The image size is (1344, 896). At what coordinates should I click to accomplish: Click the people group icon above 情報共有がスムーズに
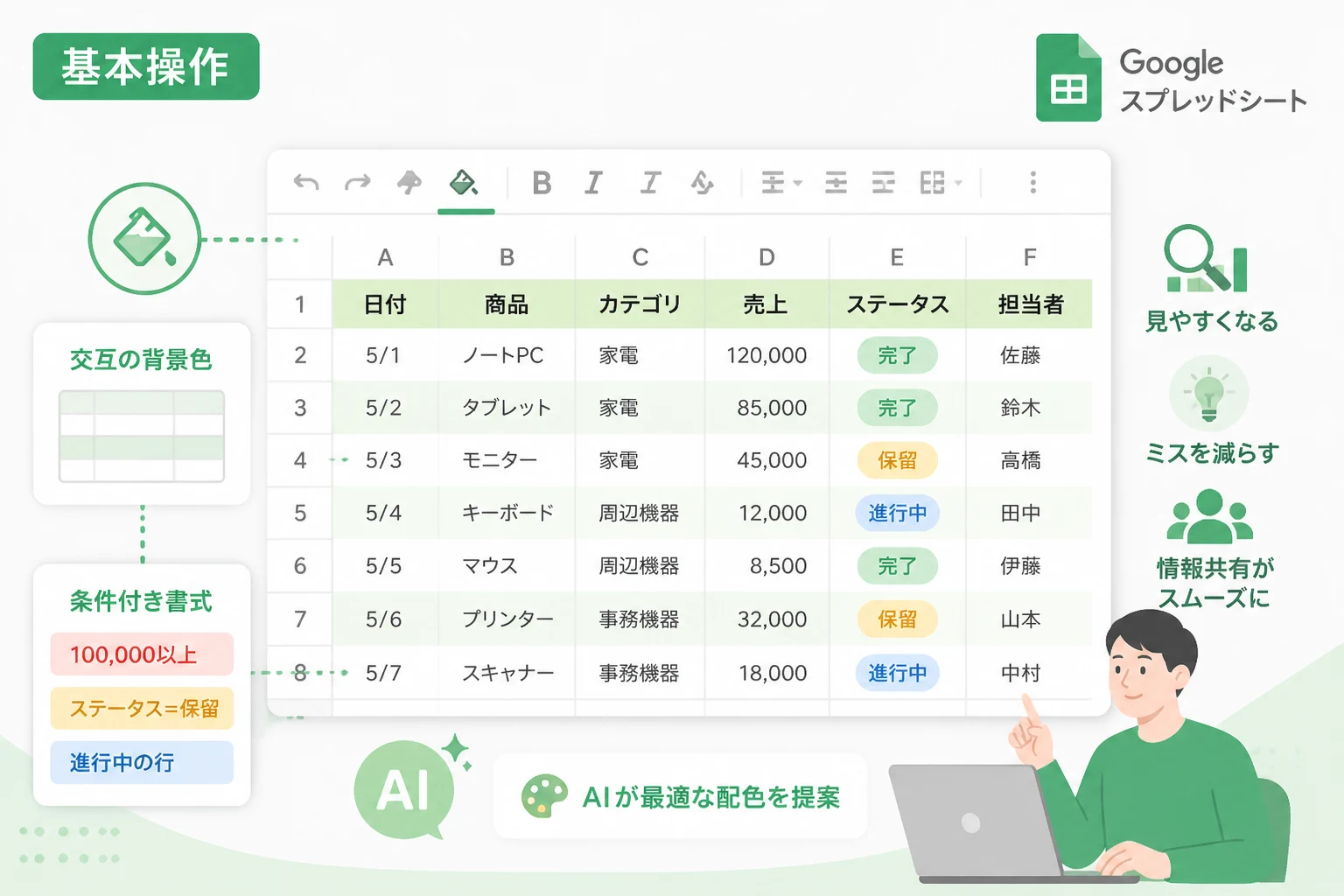click(x=1210, y=516)
